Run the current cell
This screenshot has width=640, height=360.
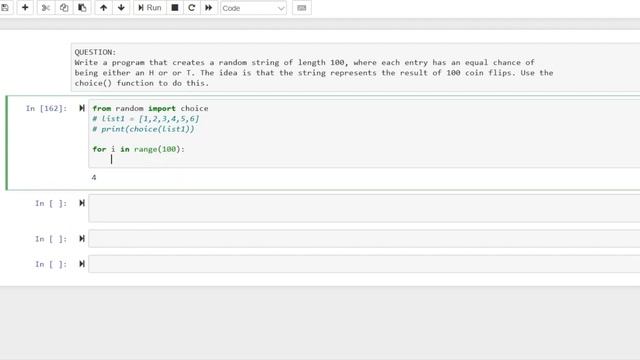tap(150, 8)
